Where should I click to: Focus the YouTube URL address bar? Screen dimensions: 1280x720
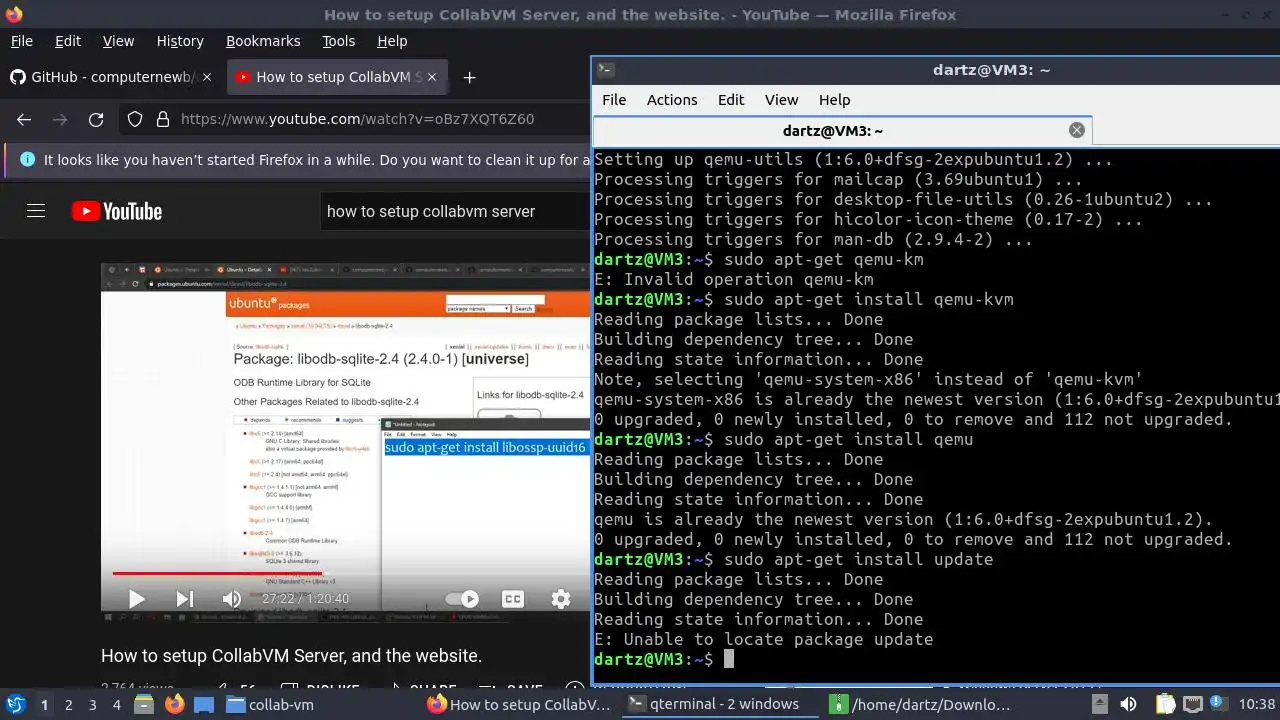click(x=358, y=119)
